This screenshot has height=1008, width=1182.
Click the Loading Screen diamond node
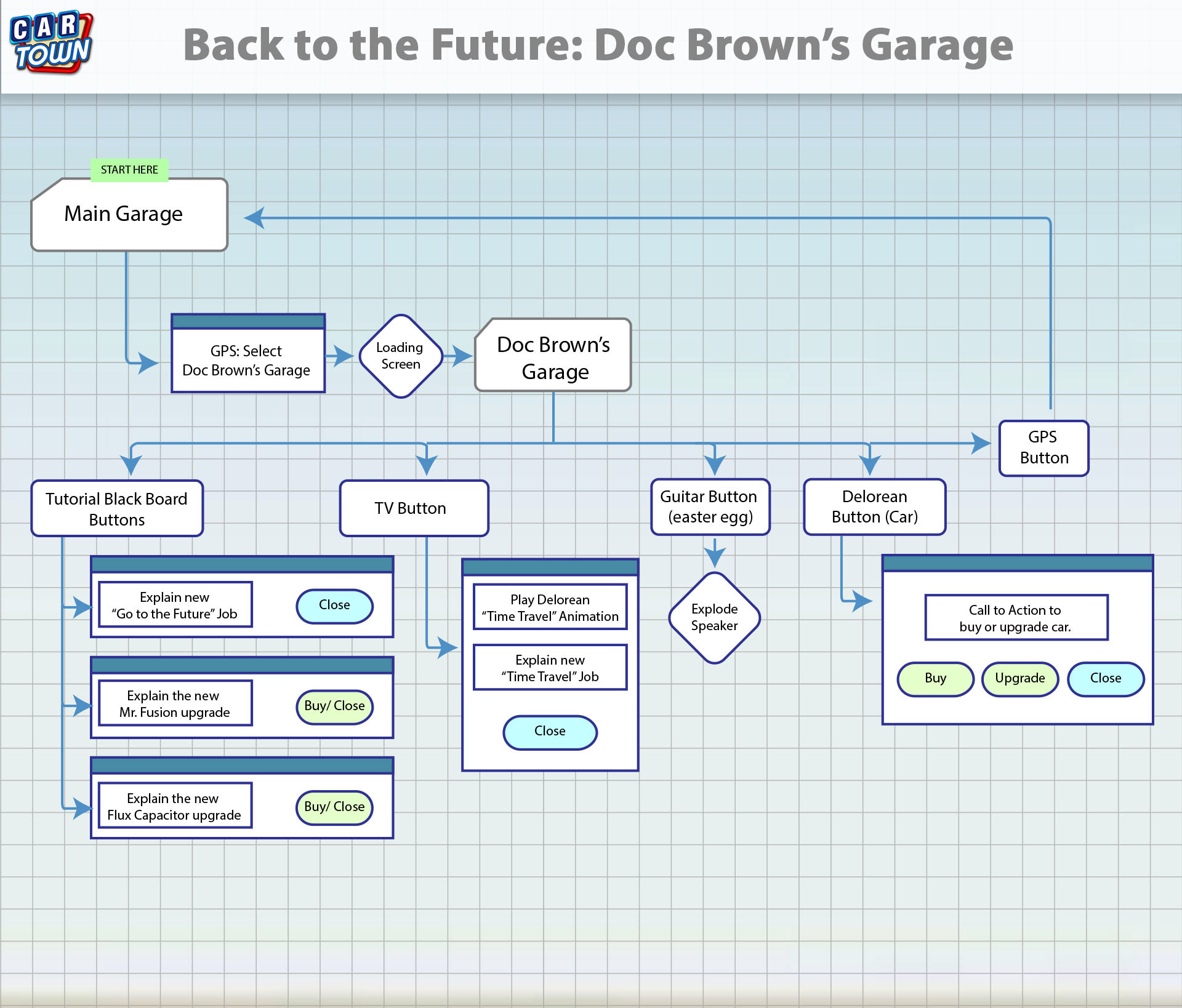tap(401, 356)
